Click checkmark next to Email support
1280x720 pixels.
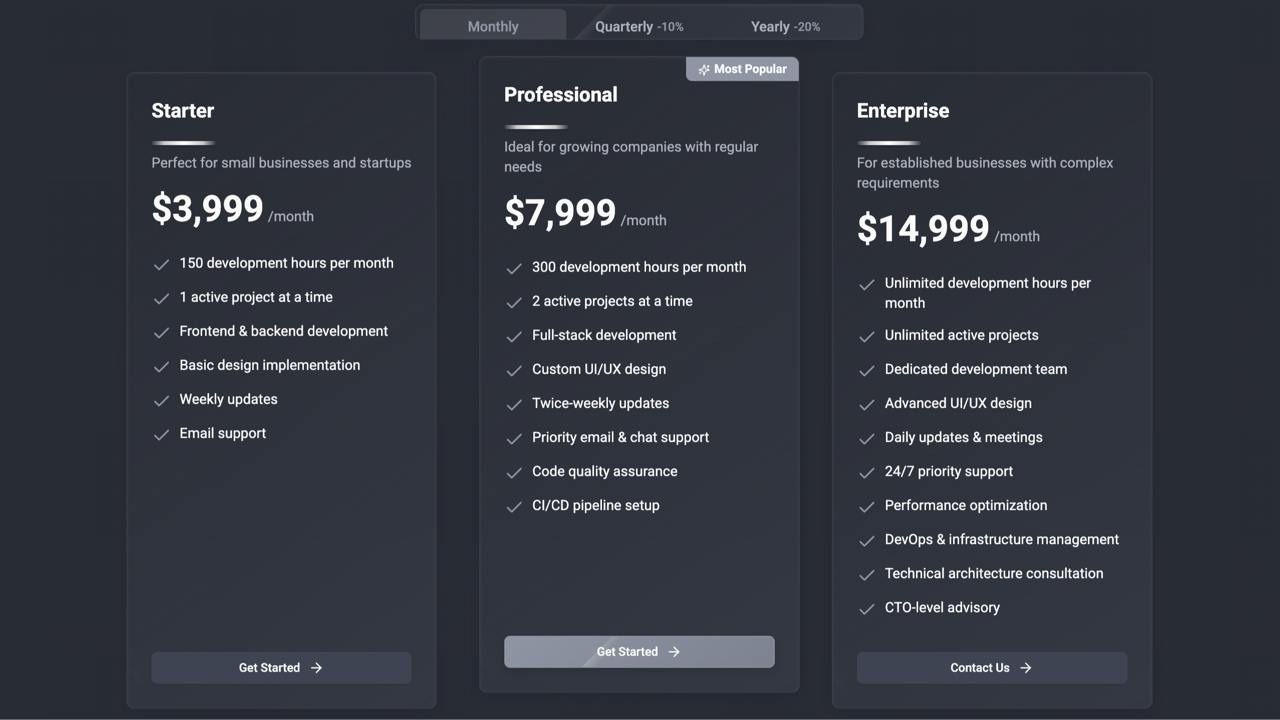coord(161,434)
